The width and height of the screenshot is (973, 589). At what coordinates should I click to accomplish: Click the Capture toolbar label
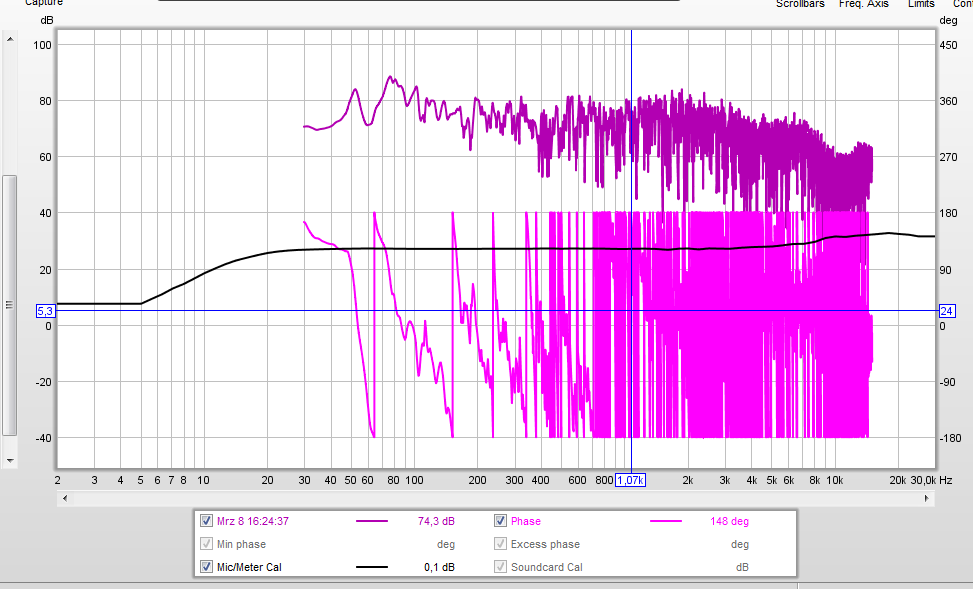[43, 3]
